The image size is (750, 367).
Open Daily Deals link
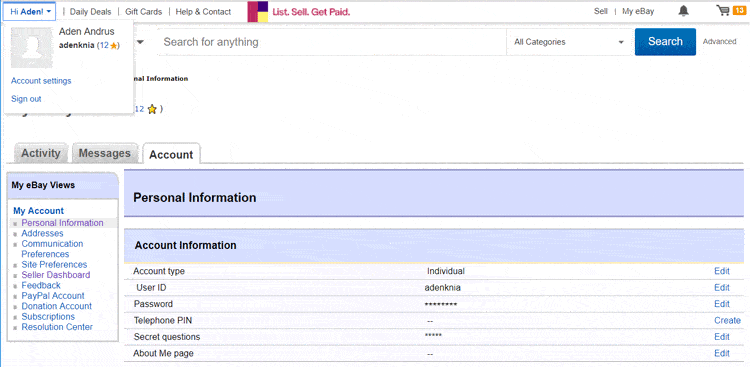(x=90, y=11)
